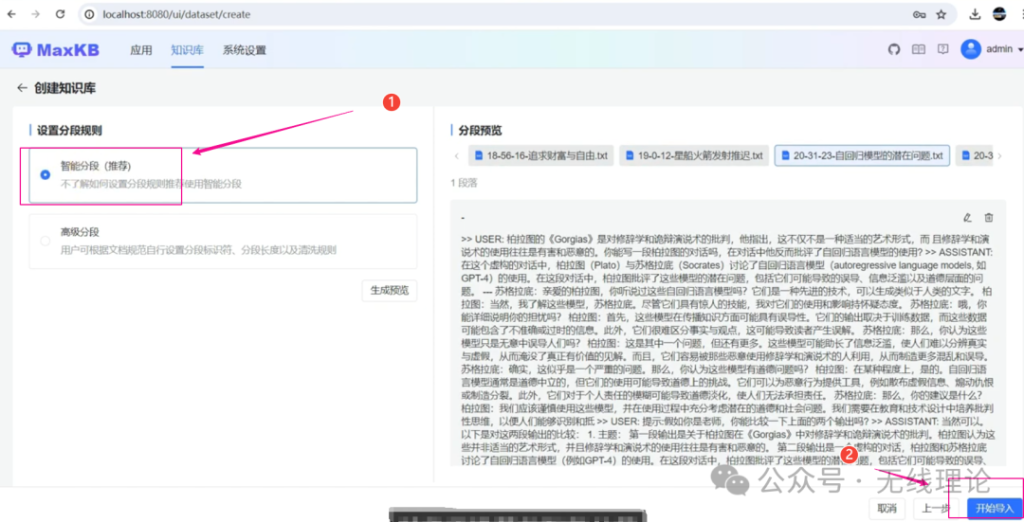The width and height of the screenshot is (1024, 522).
Task: Click the admin user avatar
Action: point(970,49)
